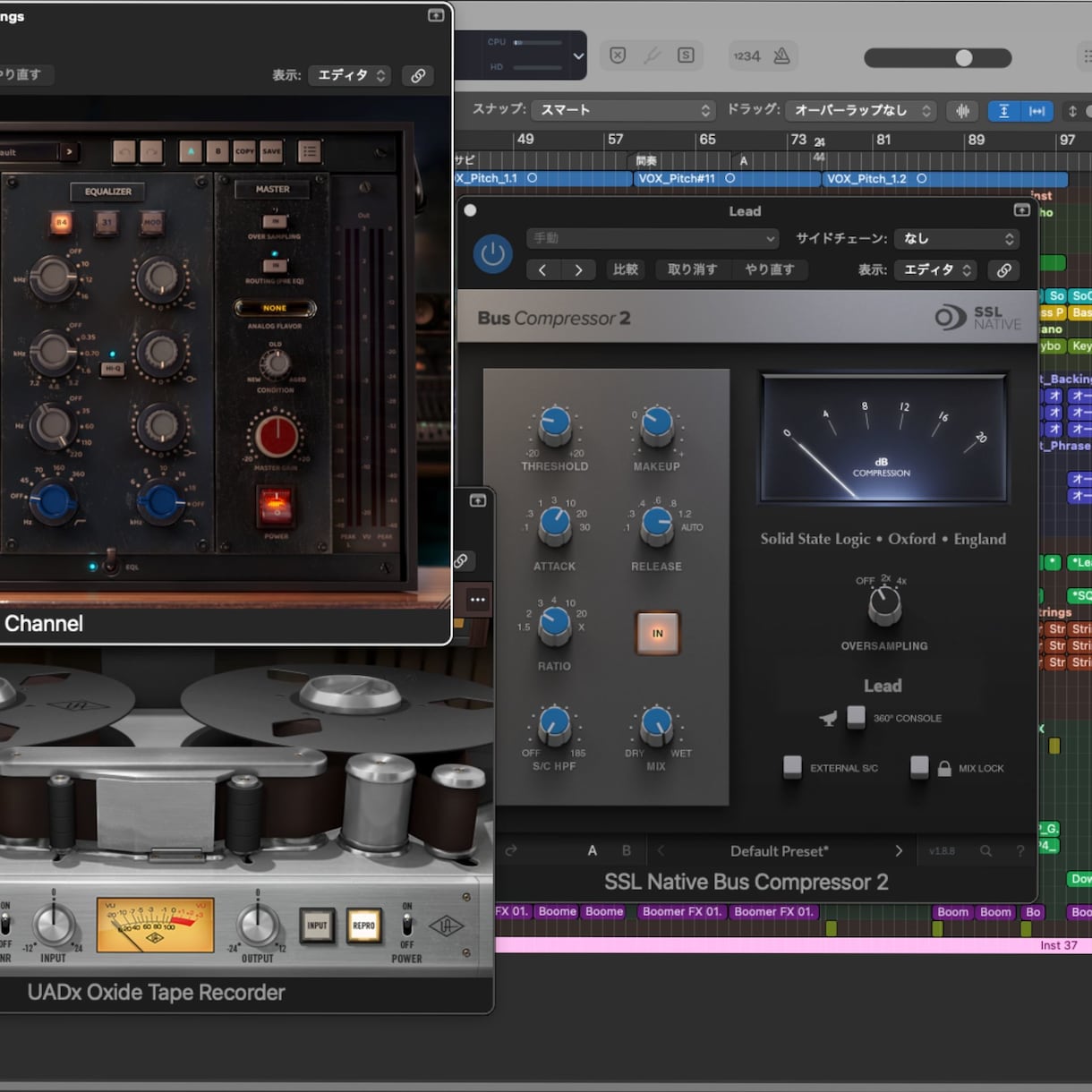Enable the 31 equalizer mode button
1092x1092 pixels.
click(107, 222)
